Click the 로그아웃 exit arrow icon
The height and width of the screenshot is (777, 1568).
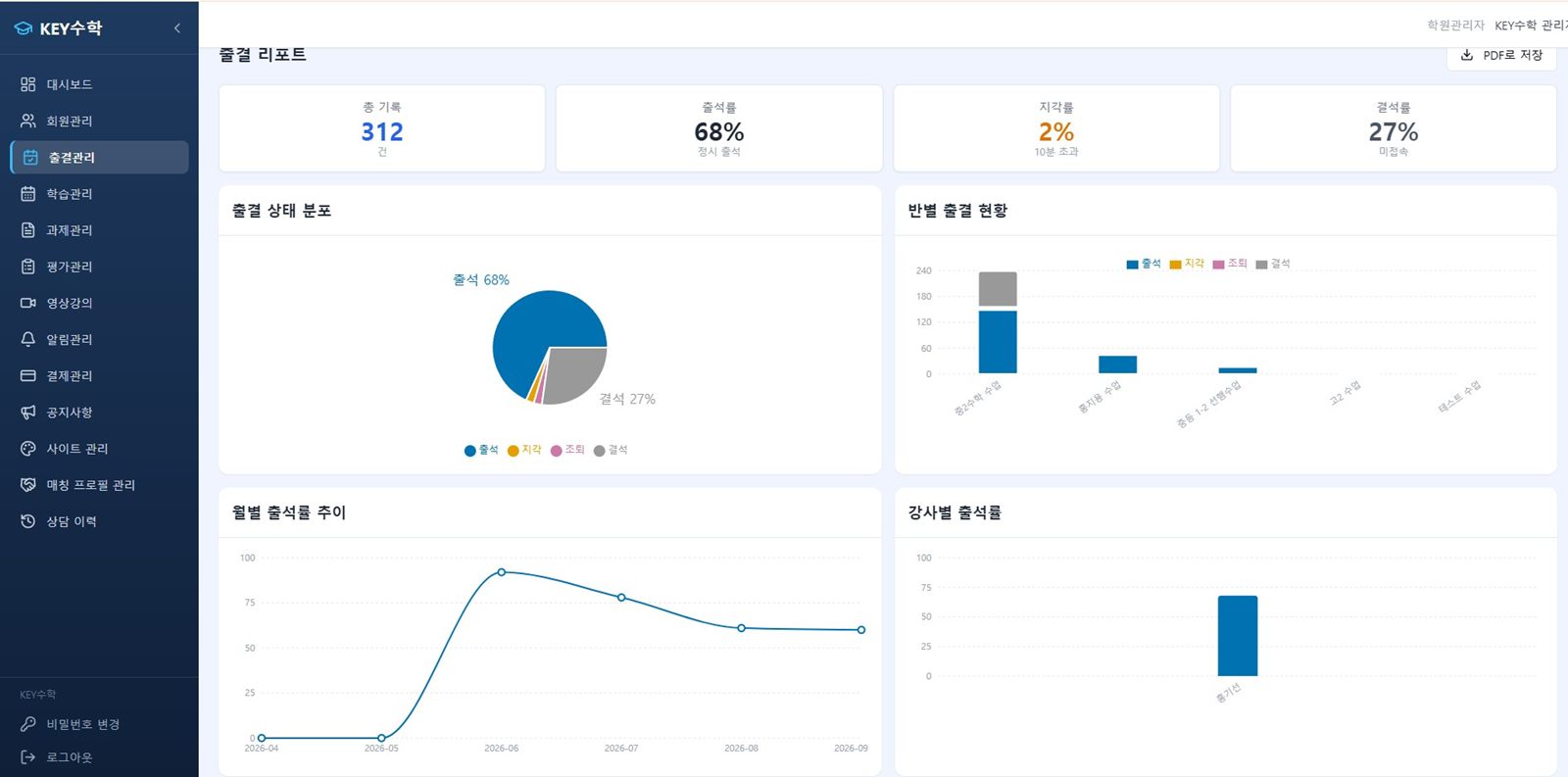click(28, 757)
